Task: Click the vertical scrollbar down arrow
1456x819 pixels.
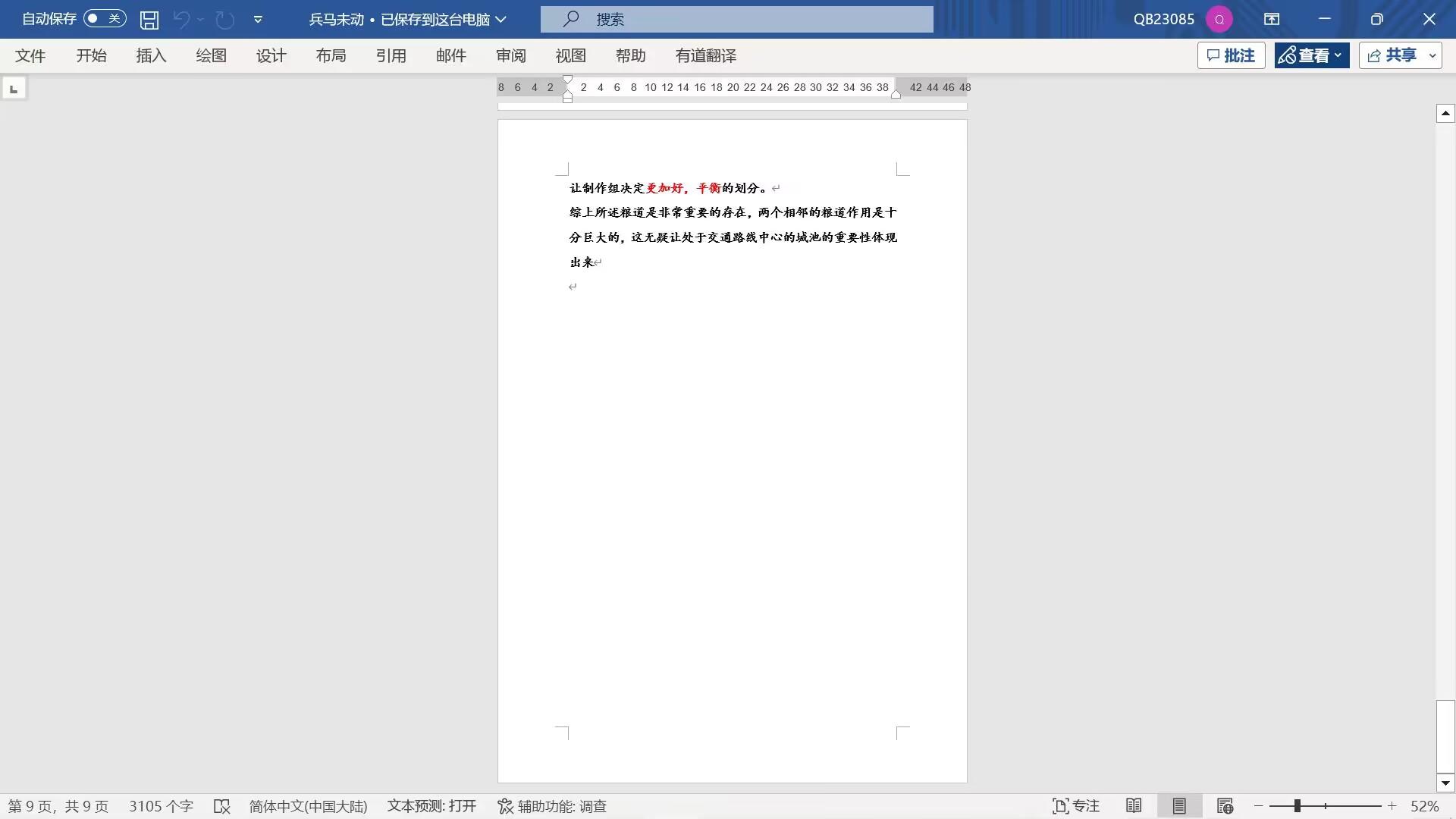Action: coord(1445,783)
